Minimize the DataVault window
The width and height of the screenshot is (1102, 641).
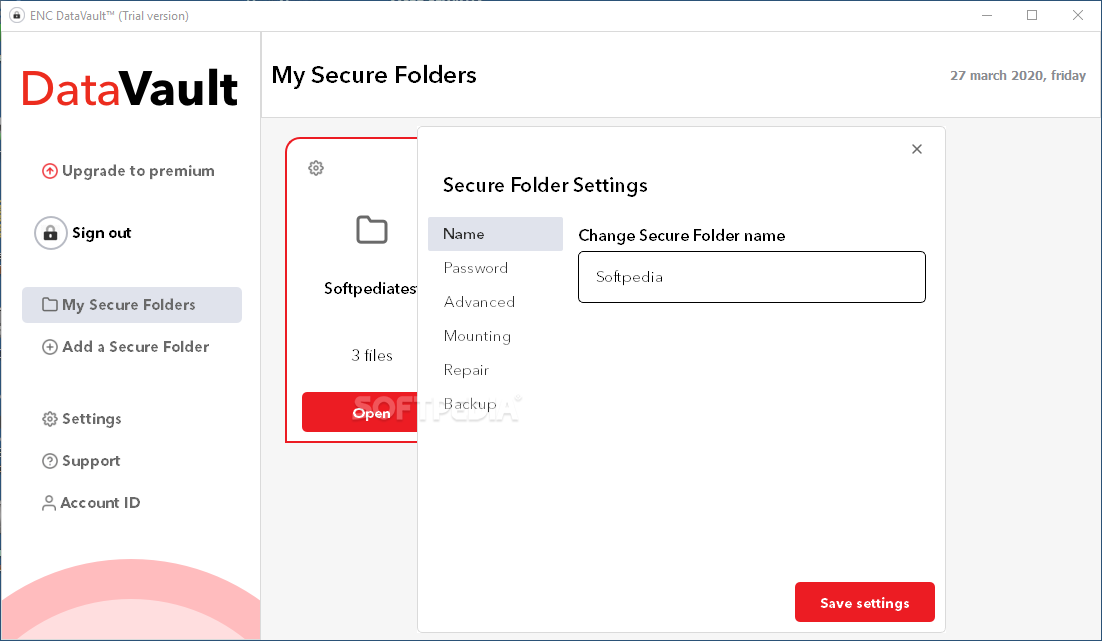pyautogui.click(x=987, y=15)
